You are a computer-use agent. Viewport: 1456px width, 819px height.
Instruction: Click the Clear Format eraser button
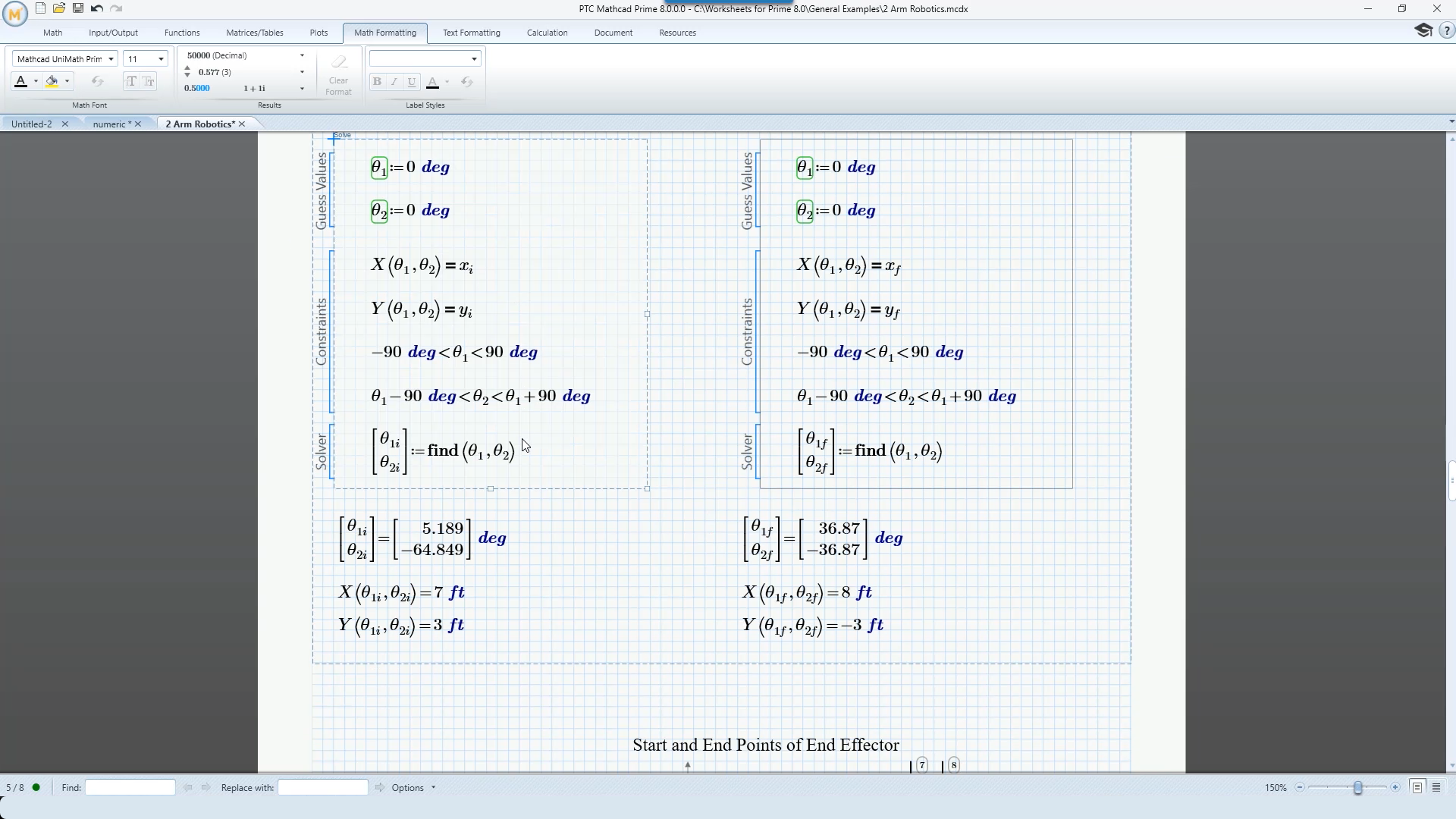[338, 75]
